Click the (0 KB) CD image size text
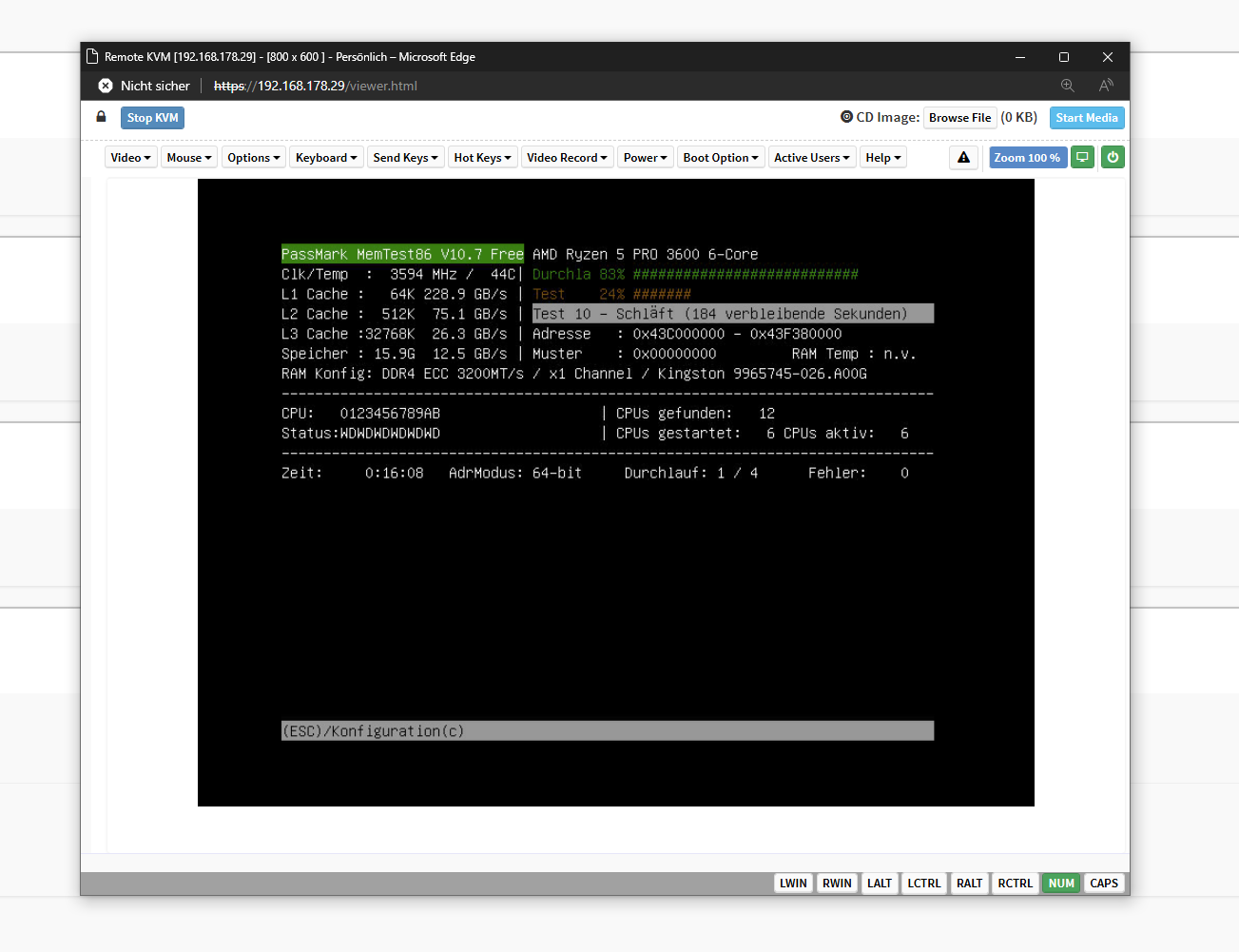This screenshot has height=952, width=1239. (x=1018, y=117)
